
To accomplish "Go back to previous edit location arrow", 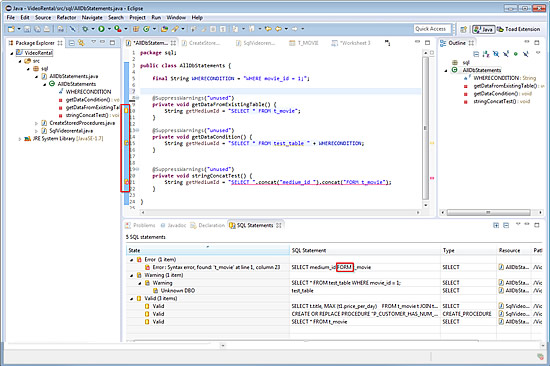I will (x=269, y=29).
